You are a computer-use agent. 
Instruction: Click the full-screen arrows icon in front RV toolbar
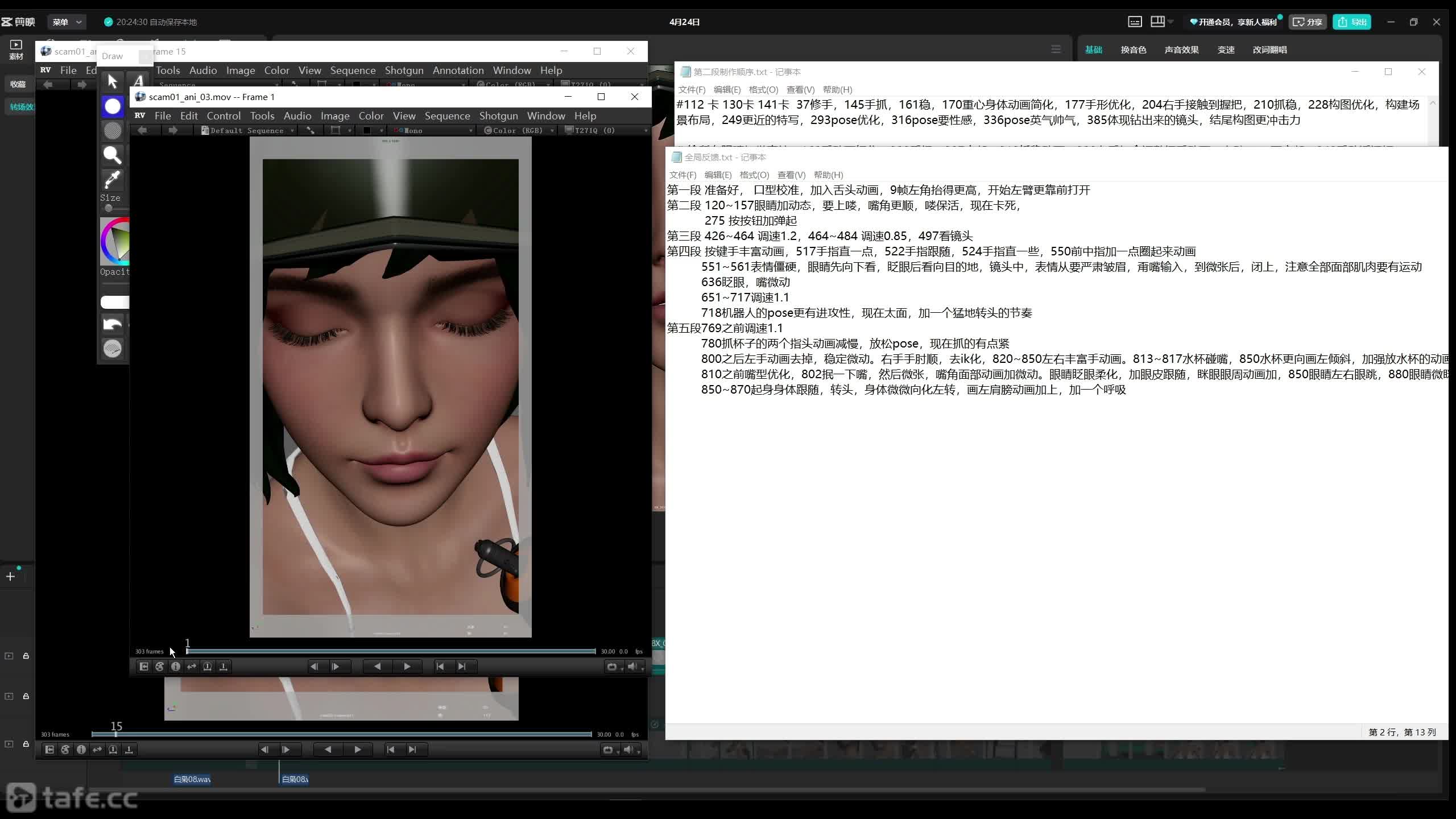tap(311, 130)
